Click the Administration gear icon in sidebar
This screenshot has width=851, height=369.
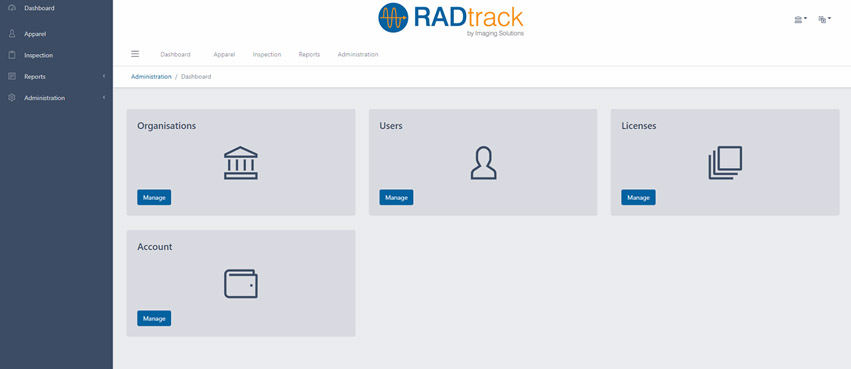coord(12,98)
